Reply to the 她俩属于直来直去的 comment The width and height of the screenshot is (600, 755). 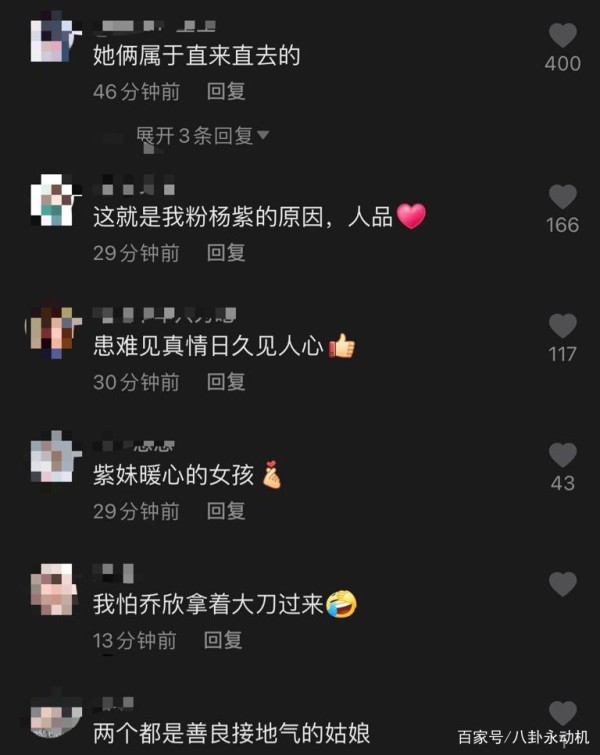tap(226, 91)
